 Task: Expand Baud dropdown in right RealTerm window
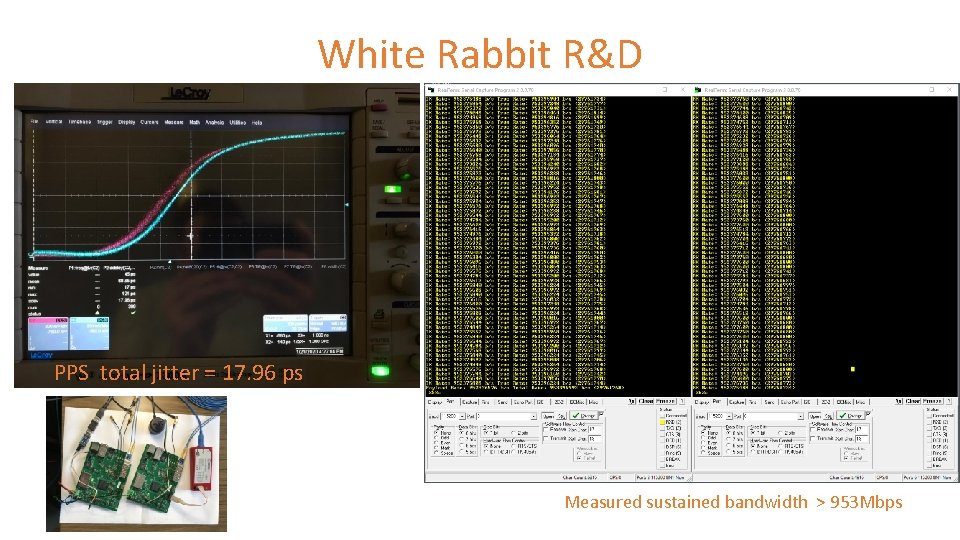(729, 416)
